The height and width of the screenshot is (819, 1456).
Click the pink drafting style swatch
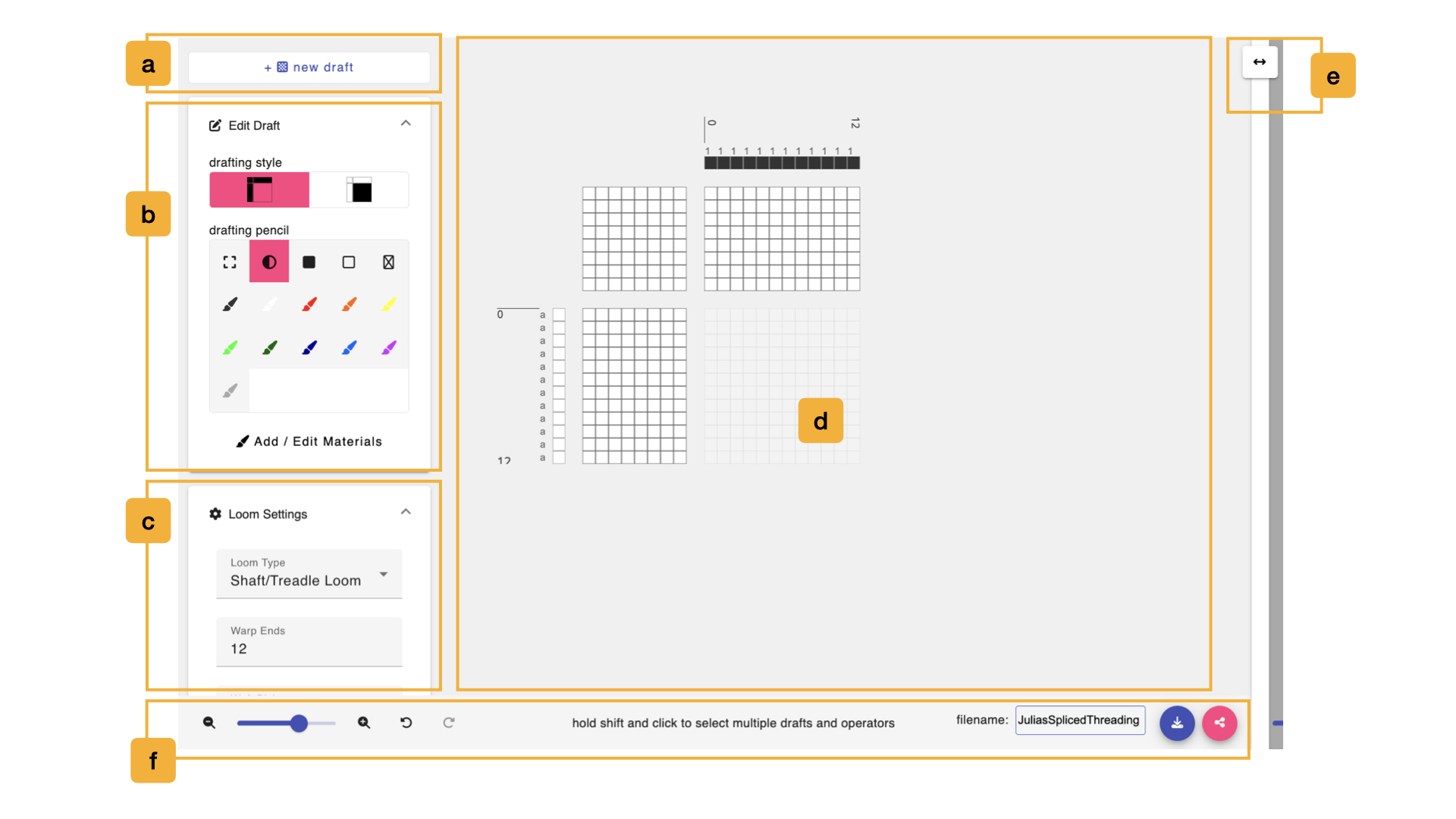pos(259,191)
